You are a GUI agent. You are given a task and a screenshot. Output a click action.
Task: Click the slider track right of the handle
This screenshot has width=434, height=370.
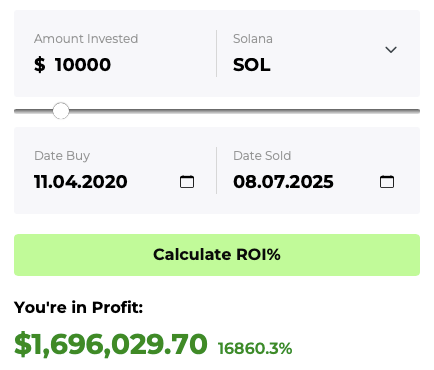click(244, 111)
